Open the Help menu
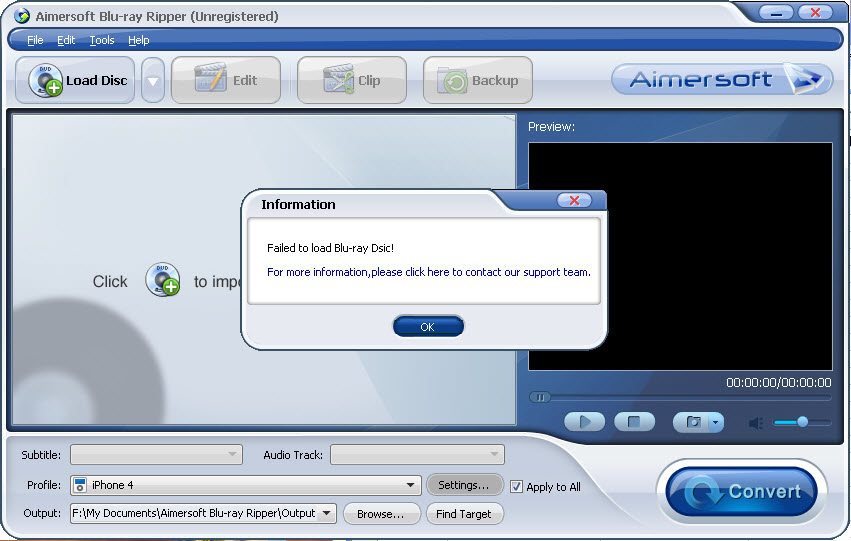 138,40
